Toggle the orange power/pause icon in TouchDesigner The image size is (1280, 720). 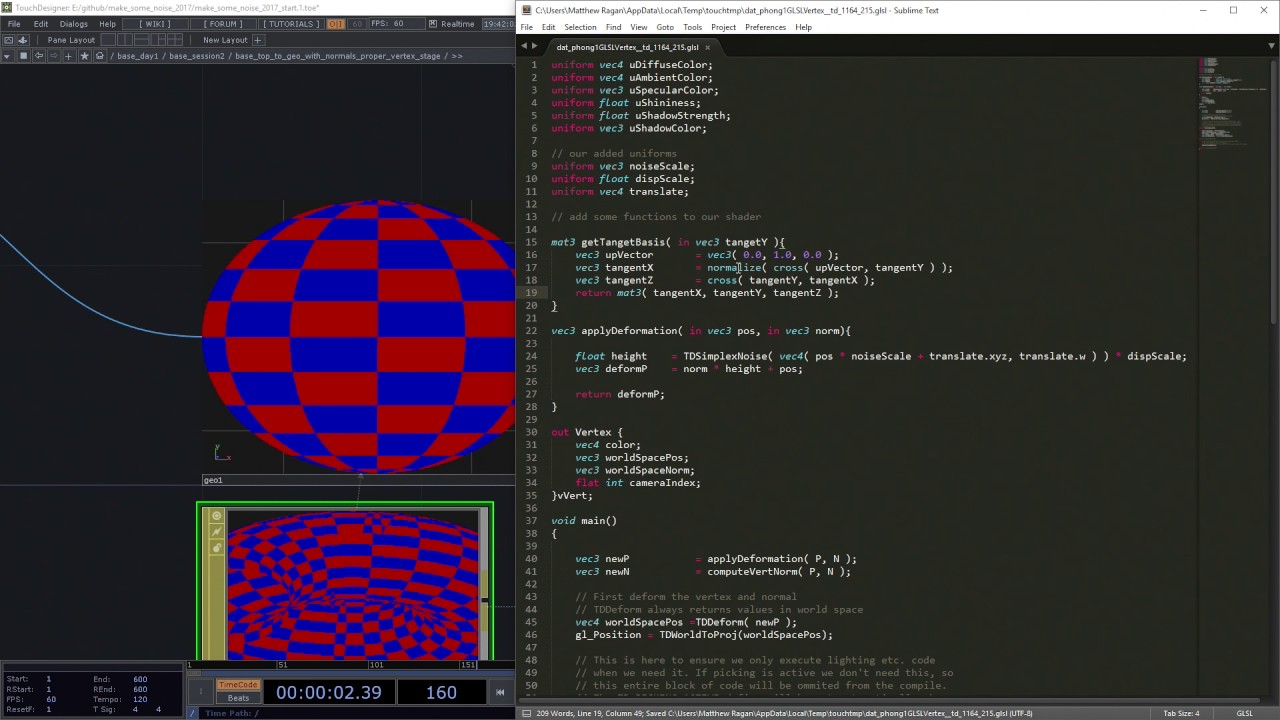pyautogui.click(x=336, y=24)
